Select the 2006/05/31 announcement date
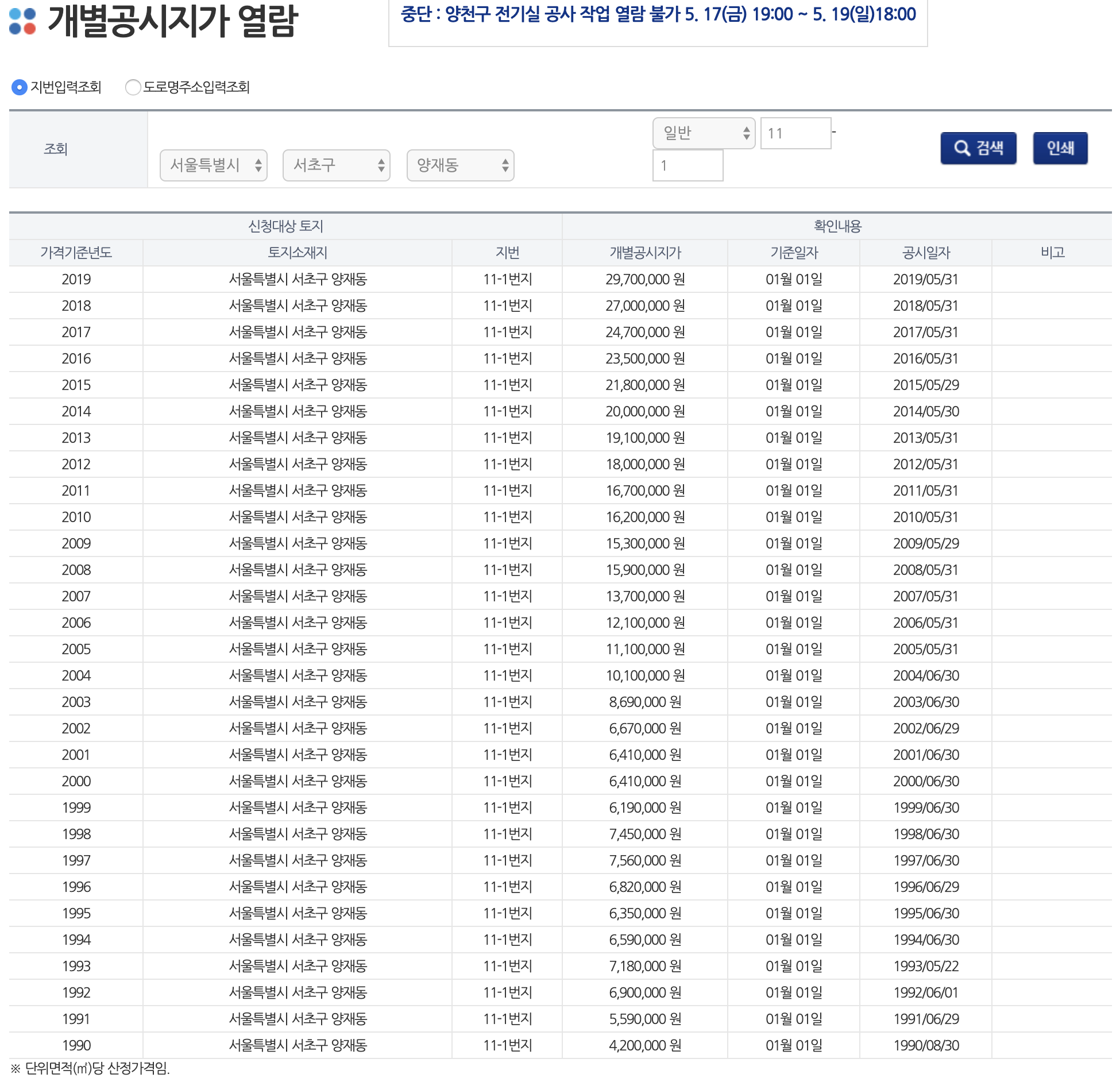The height and width of the screenshot is (1082, 1120). tap(926, 623)
